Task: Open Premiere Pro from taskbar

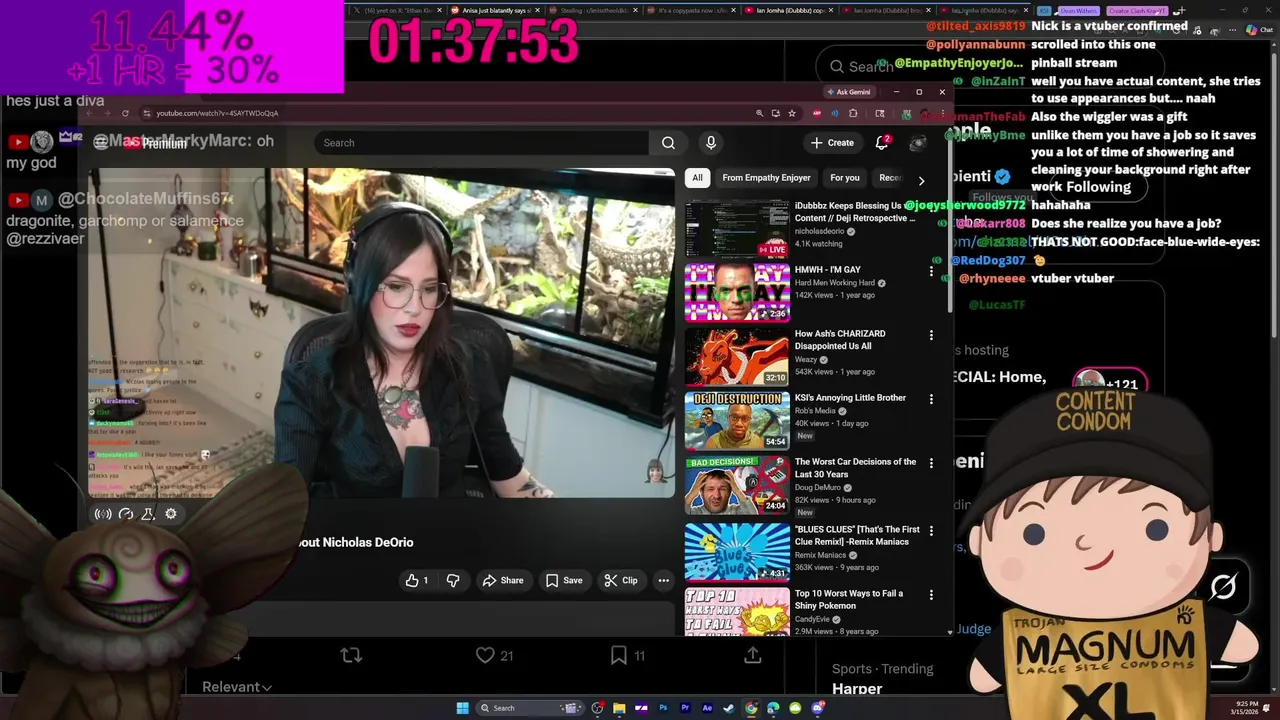Action: [685, 708]
